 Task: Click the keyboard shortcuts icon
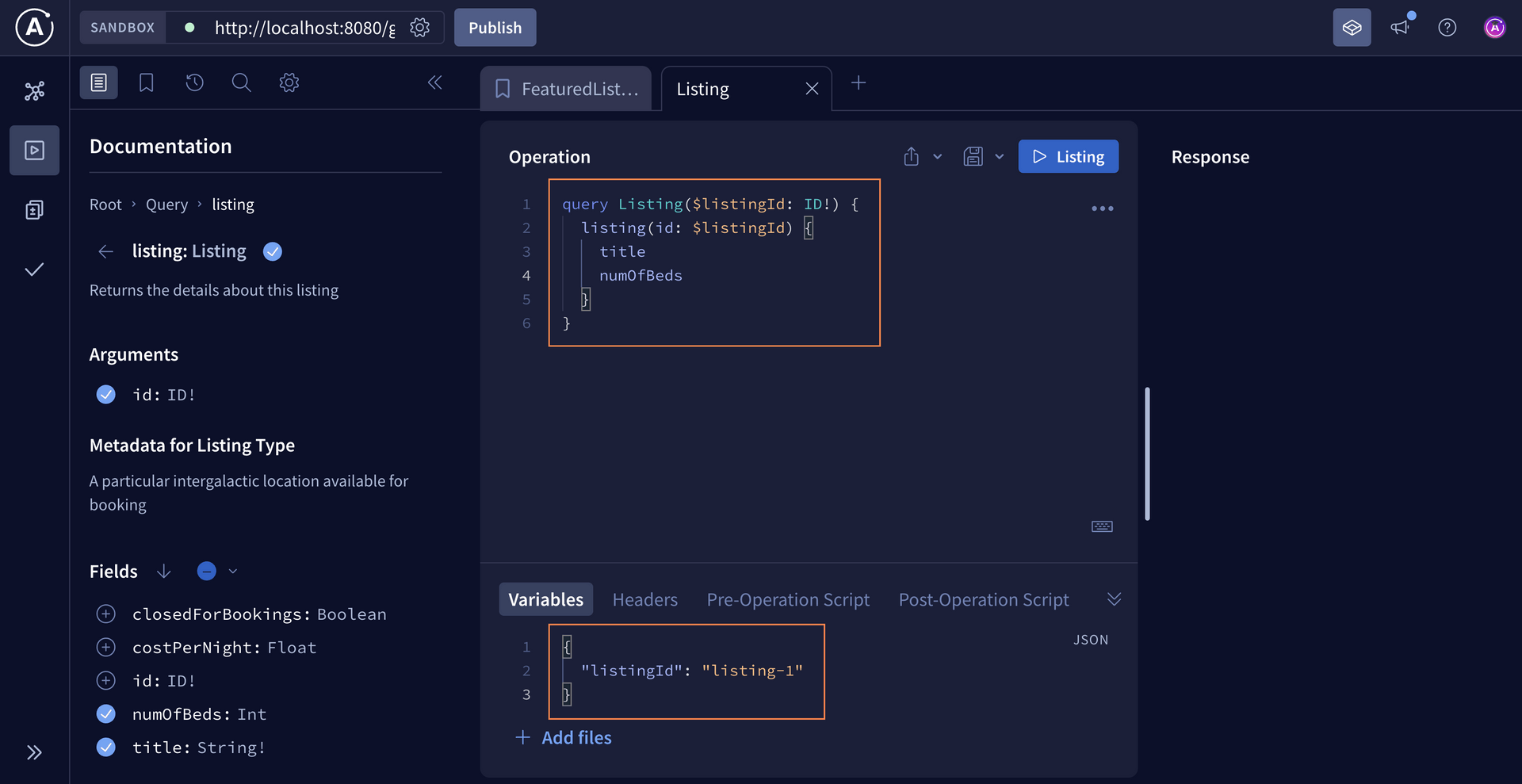(1101, 526)
